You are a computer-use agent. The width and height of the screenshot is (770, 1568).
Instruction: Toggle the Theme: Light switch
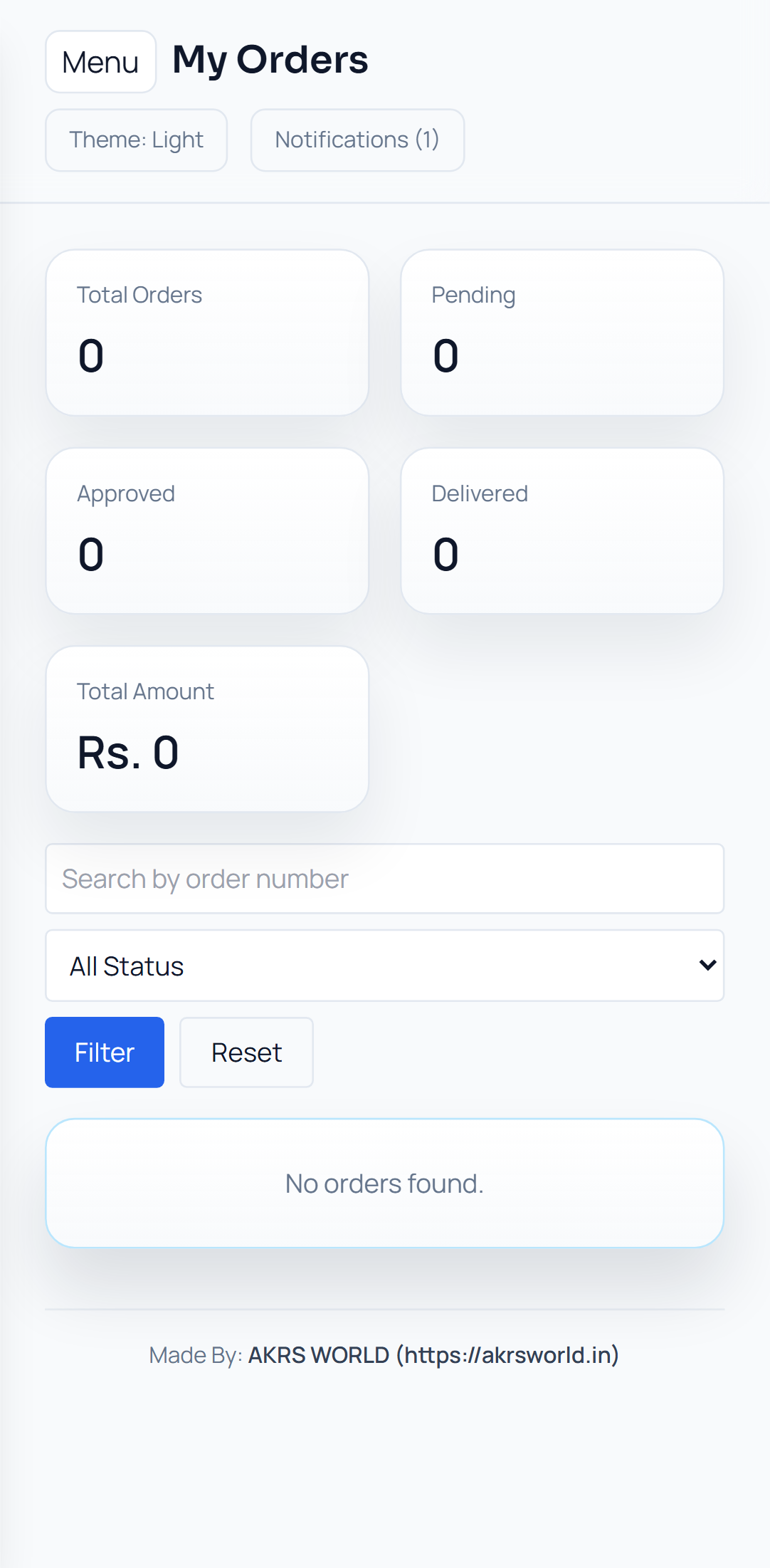coord(136,140)
